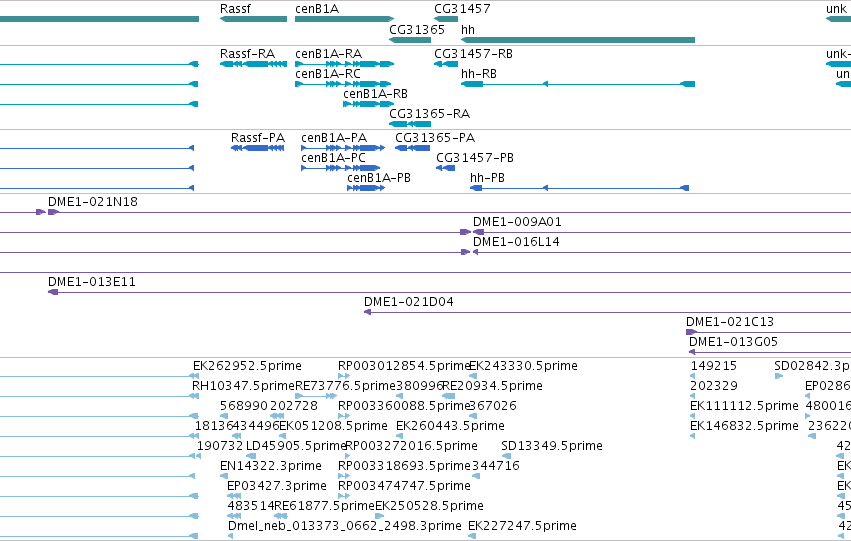Click the RP003318693.5prime label
This screenshot has width=851, height=541.
(404, 467)
